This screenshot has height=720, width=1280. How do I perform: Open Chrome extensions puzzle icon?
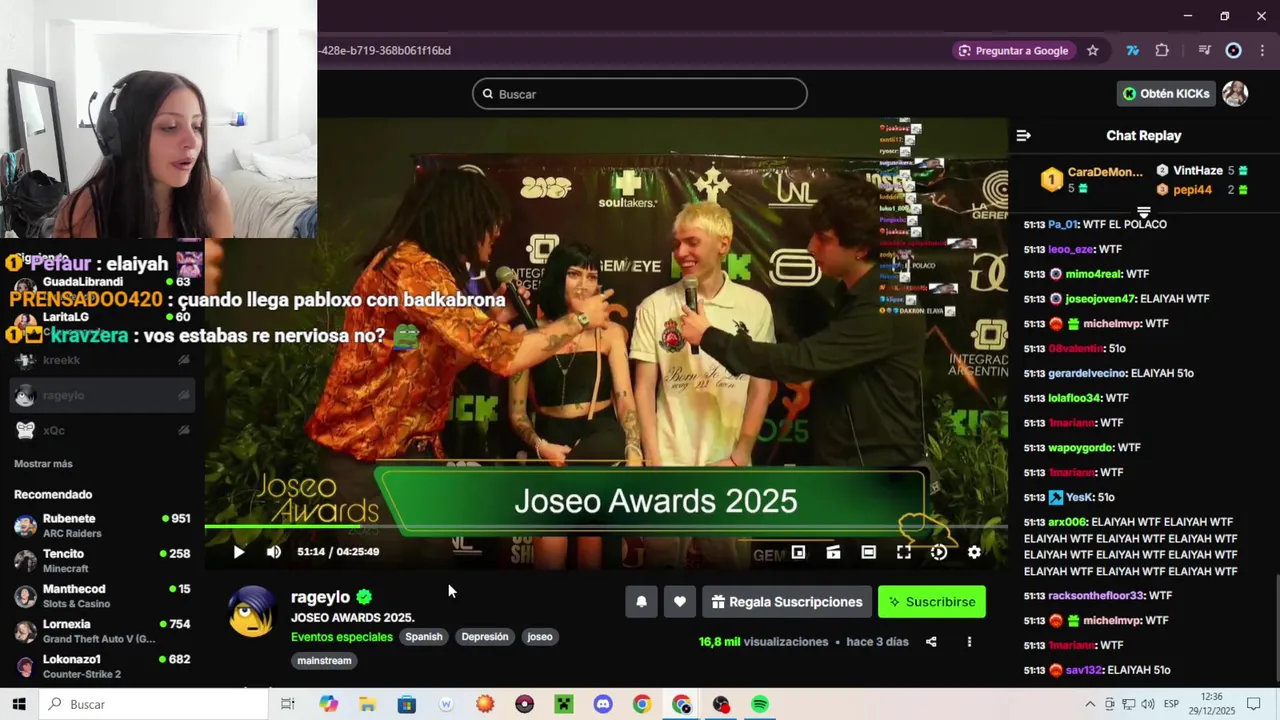pyautogui.click(x=1162, y=51)
